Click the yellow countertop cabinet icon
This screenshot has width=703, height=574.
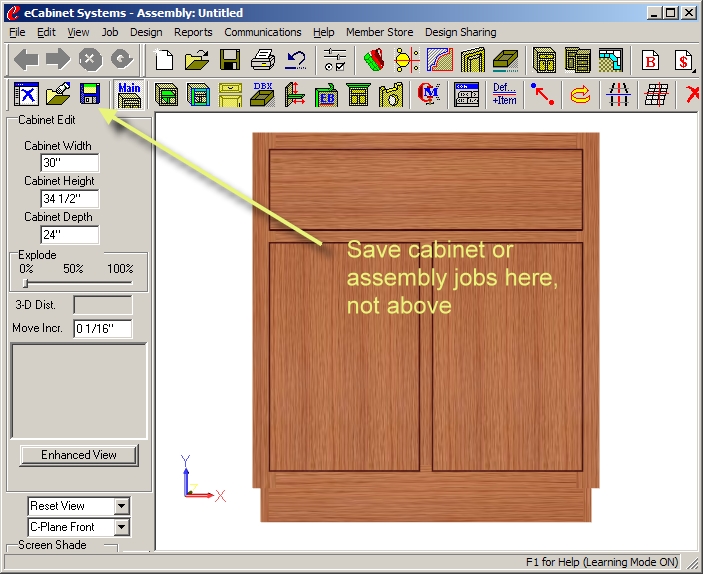point(358,94)
